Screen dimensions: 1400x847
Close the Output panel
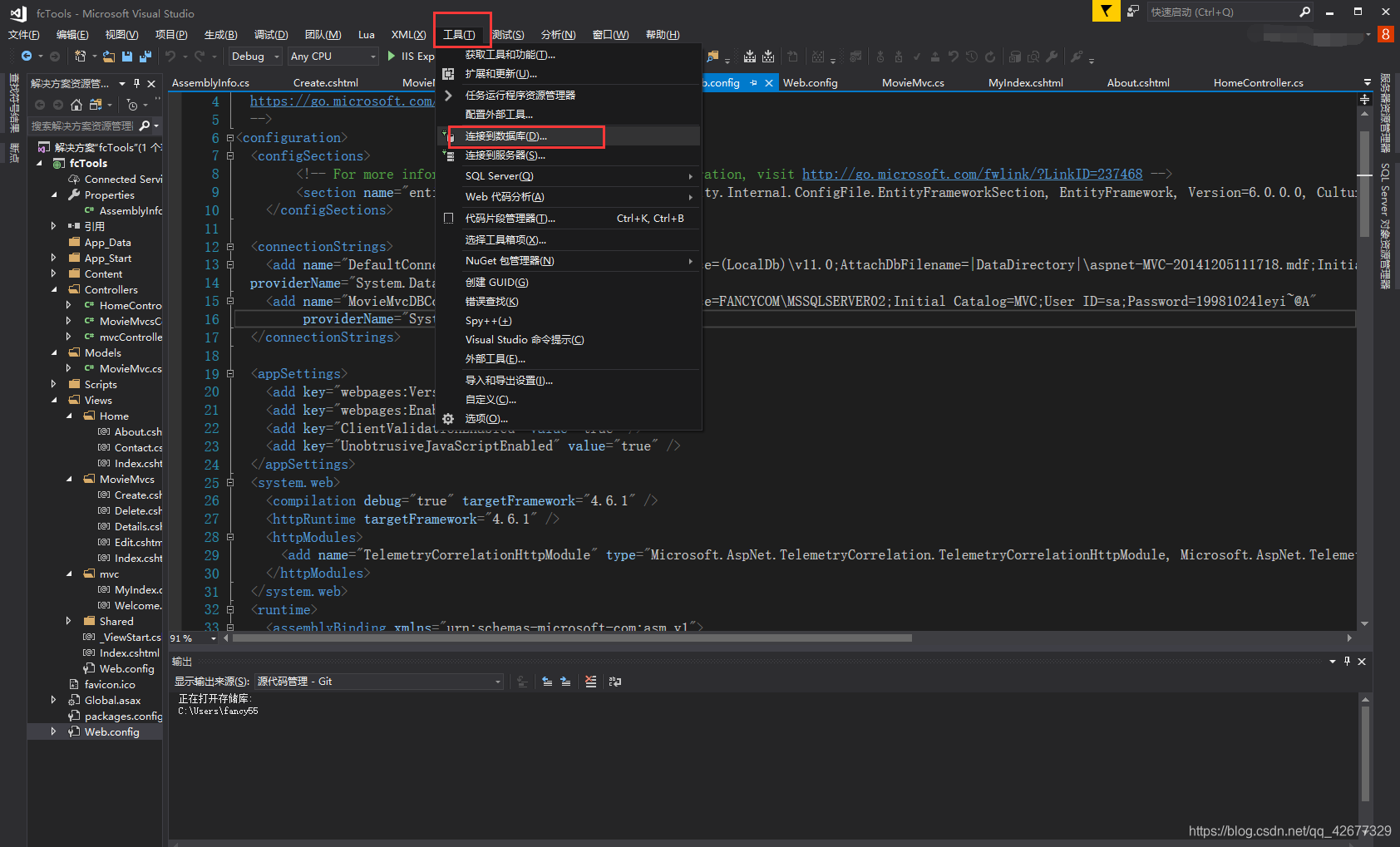point(1362,662)
